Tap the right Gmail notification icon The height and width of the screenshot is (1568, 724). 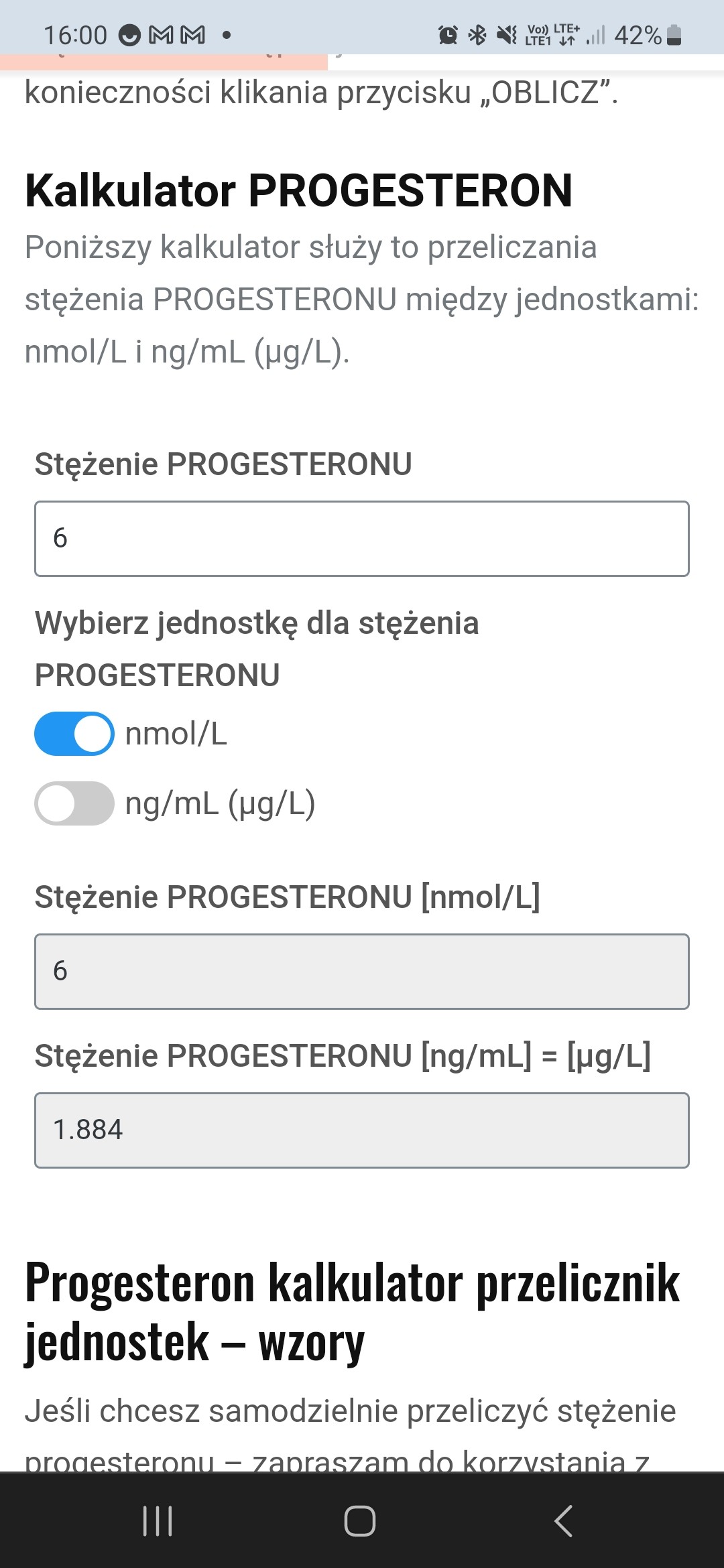tap(193, 35)
